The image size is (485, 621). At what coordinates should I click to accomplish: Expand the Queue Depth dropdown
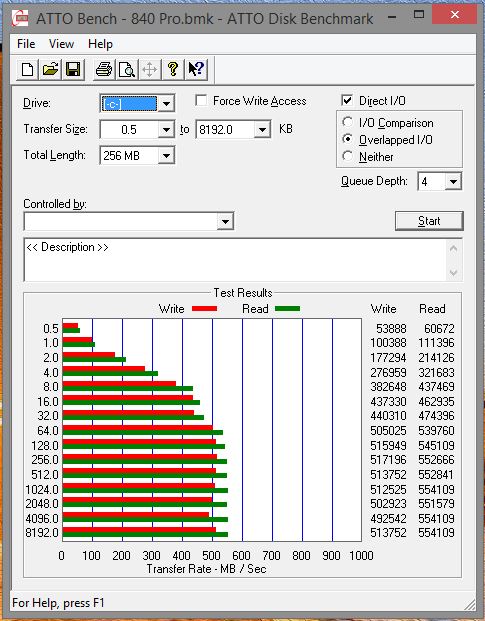[x=453, y=181]
